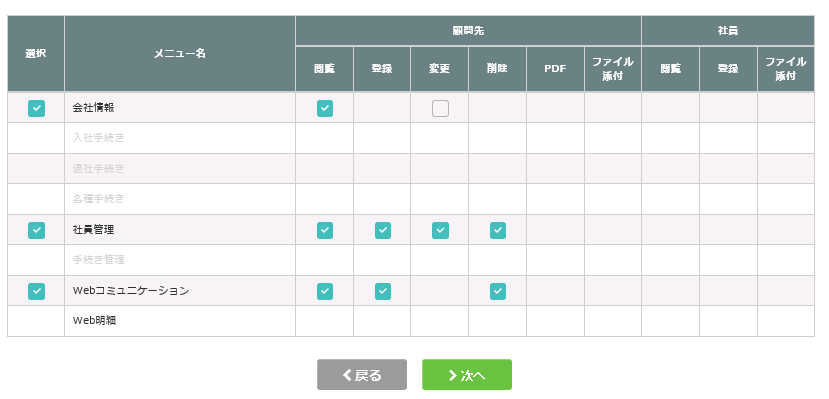The image size is (829, 399).
Task: Click the 会社情報 menu name cell
Action: coord(180,108)
